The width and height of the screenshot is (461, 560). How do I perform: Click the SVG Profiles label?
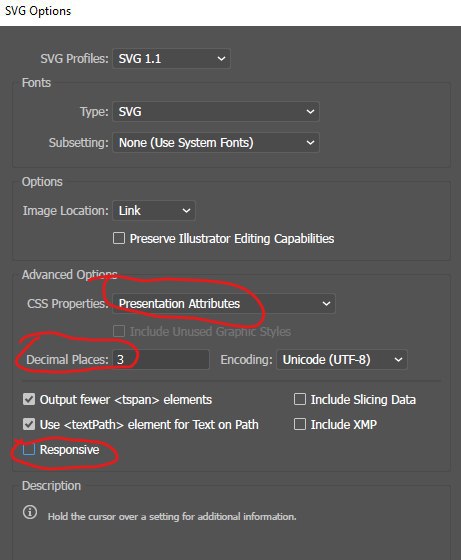(74, 59)
